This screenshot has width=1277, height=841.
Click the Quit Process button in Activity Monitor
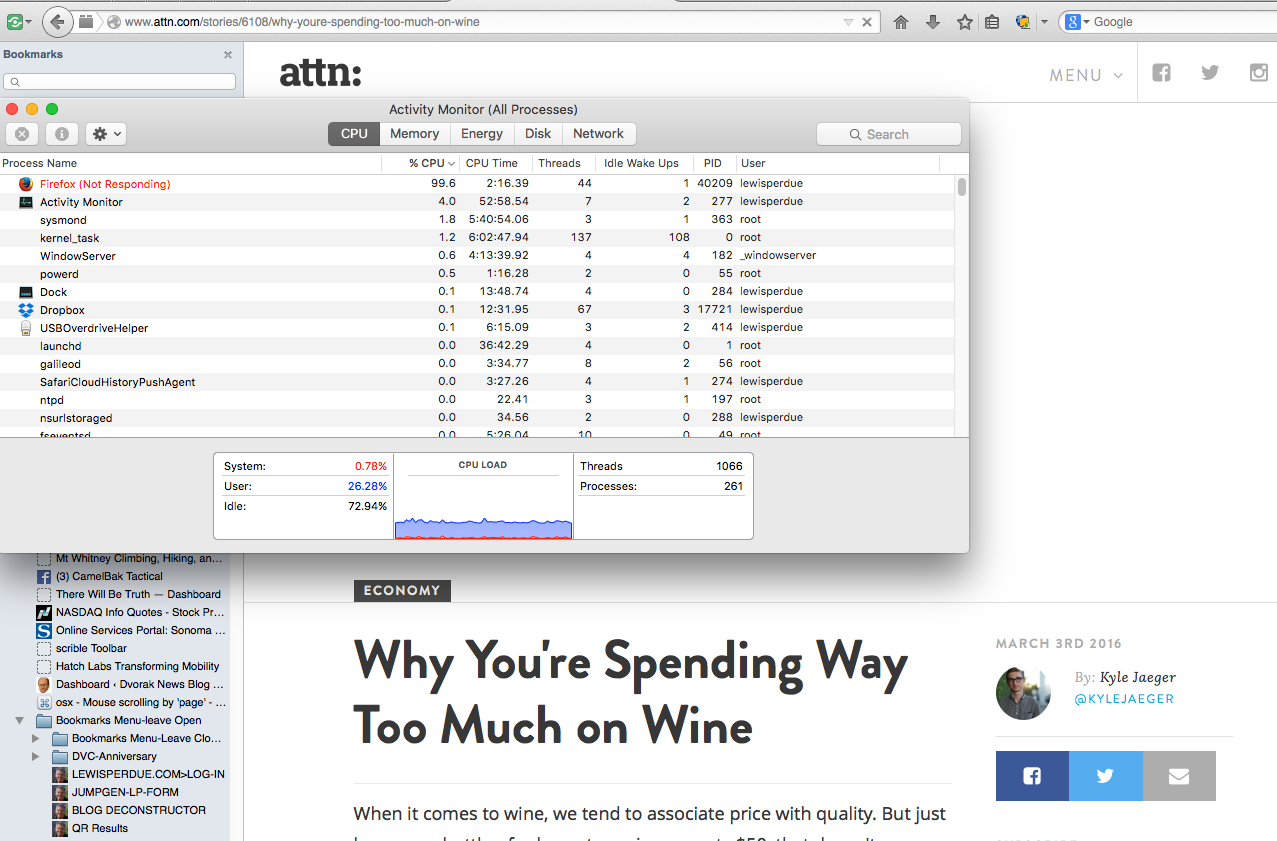click(22, 134)
